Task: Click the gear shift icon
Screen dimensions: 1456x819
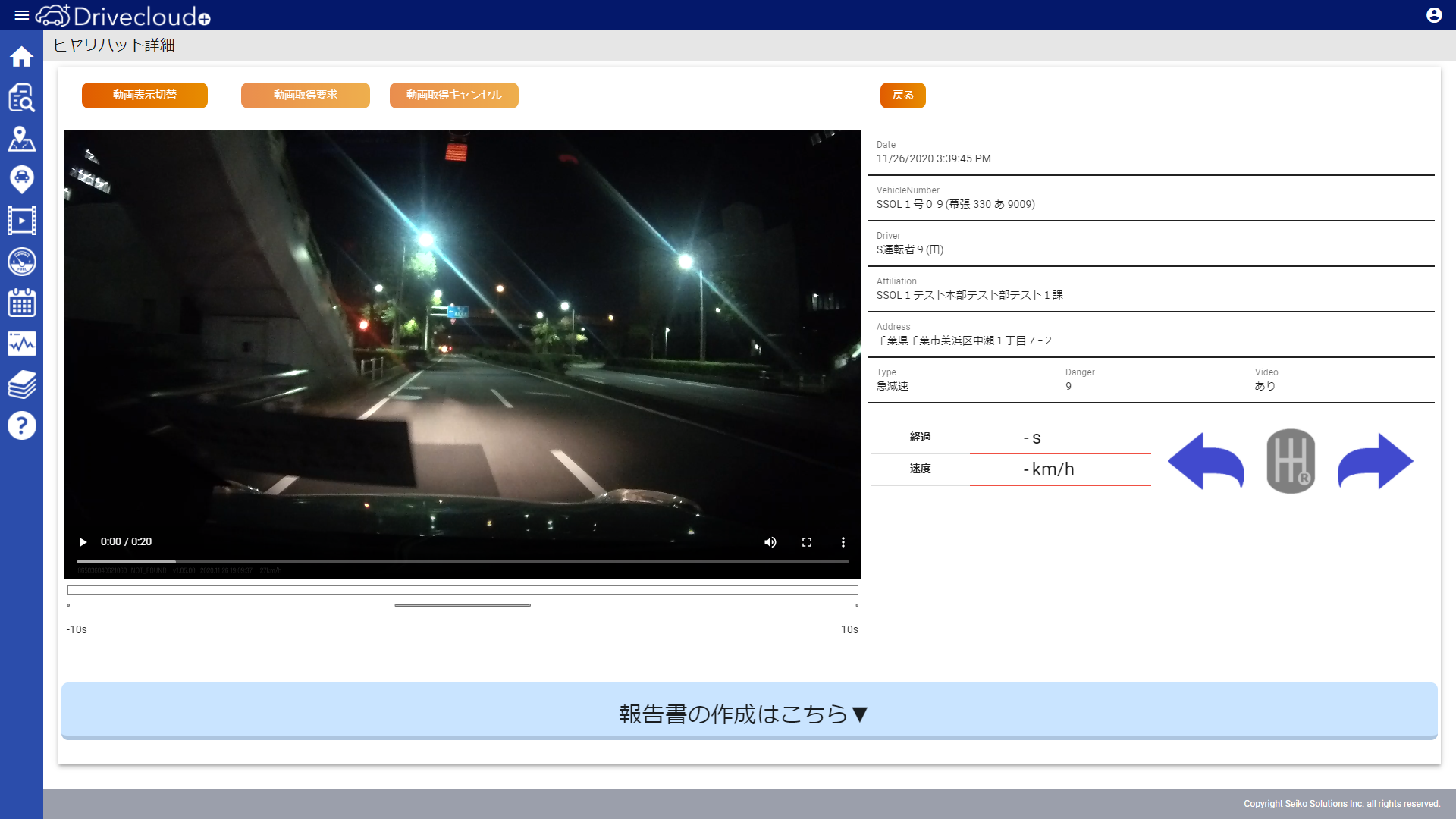Action: click(x=1291, y=461)
